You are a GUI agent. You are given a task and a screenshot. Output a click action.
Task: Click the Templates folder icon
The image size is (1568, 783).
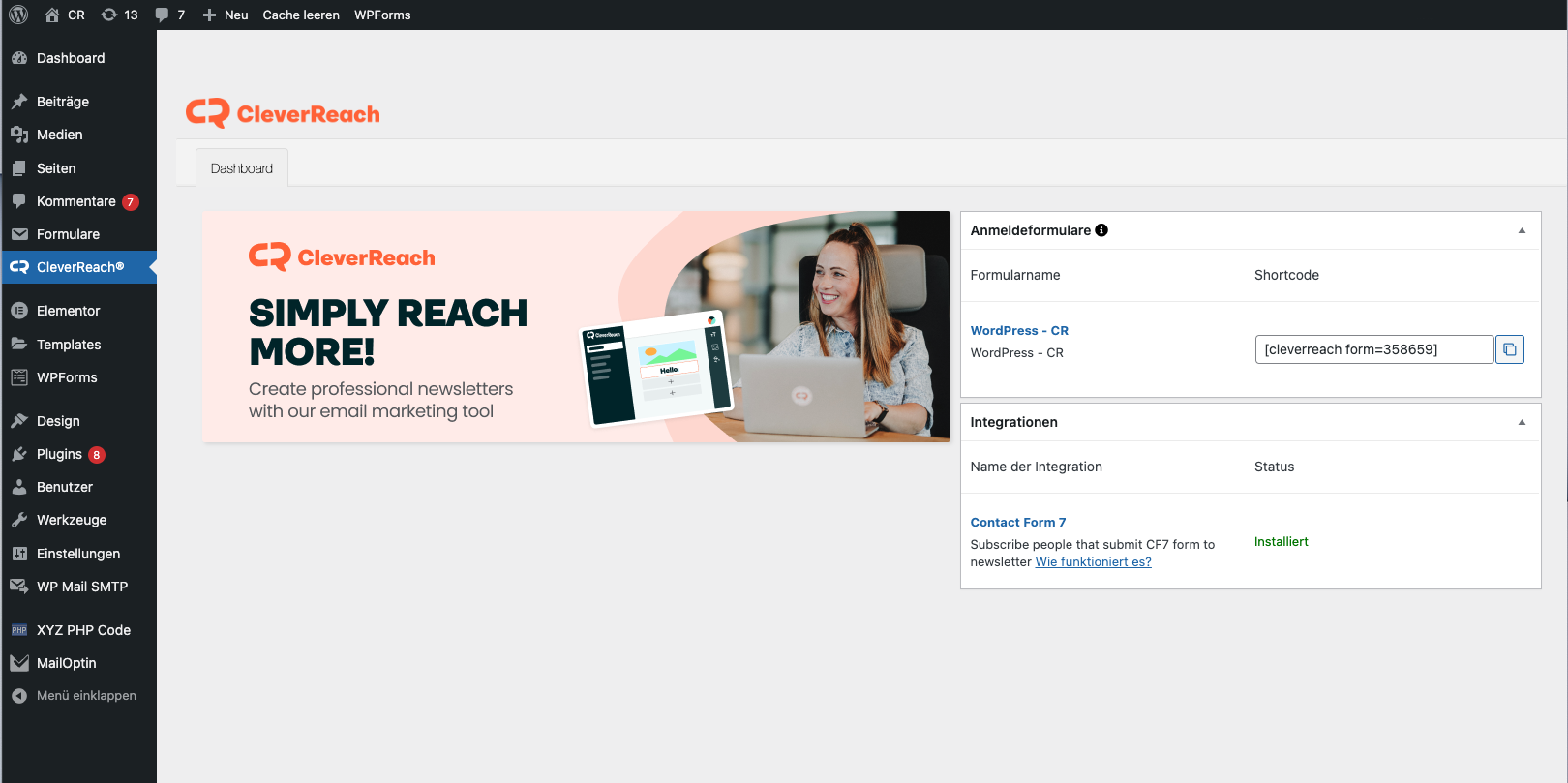pyautogui.click(x=19, y=345)
